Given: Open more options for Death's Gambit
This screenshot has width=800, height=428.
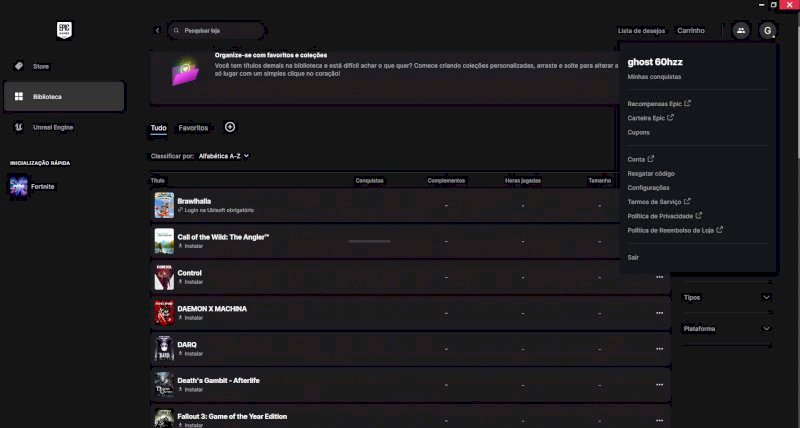Looking at the screenshot, I should click(660, 385).
